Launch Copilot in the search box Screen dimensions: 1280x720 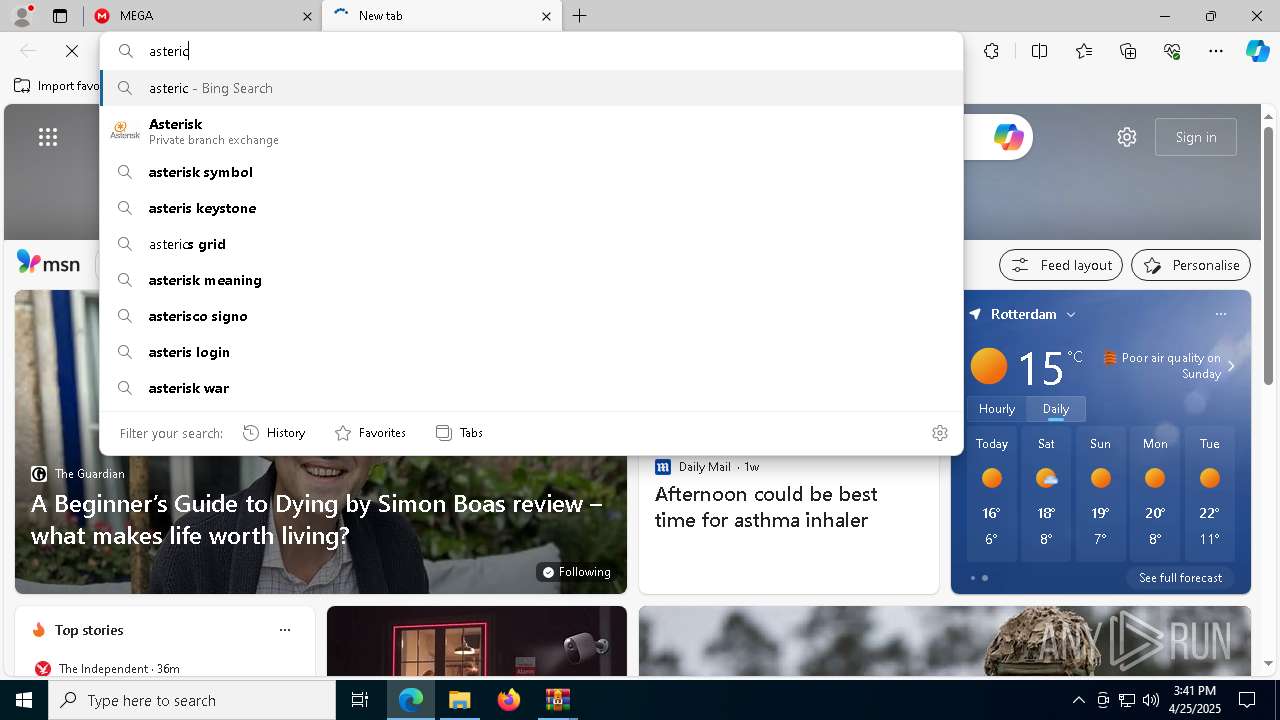pyautogui.click(x=1008, y=137)
